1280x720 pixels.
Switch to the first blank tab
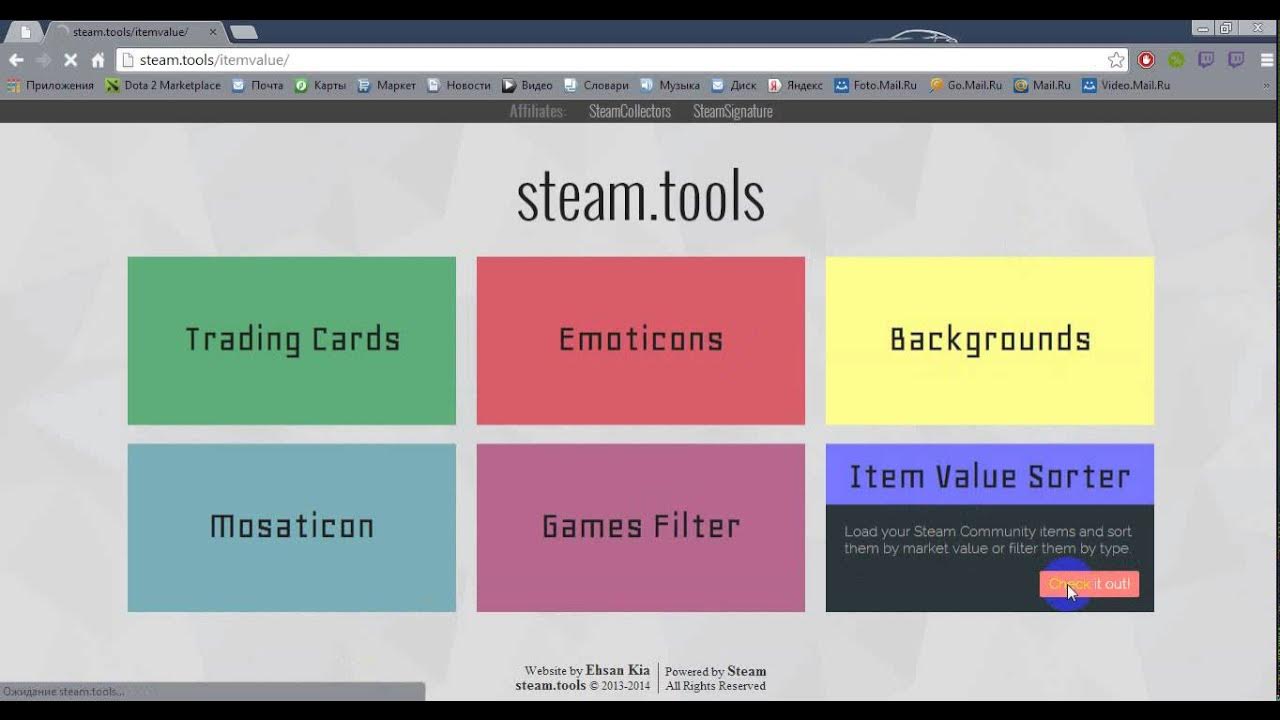25,32
